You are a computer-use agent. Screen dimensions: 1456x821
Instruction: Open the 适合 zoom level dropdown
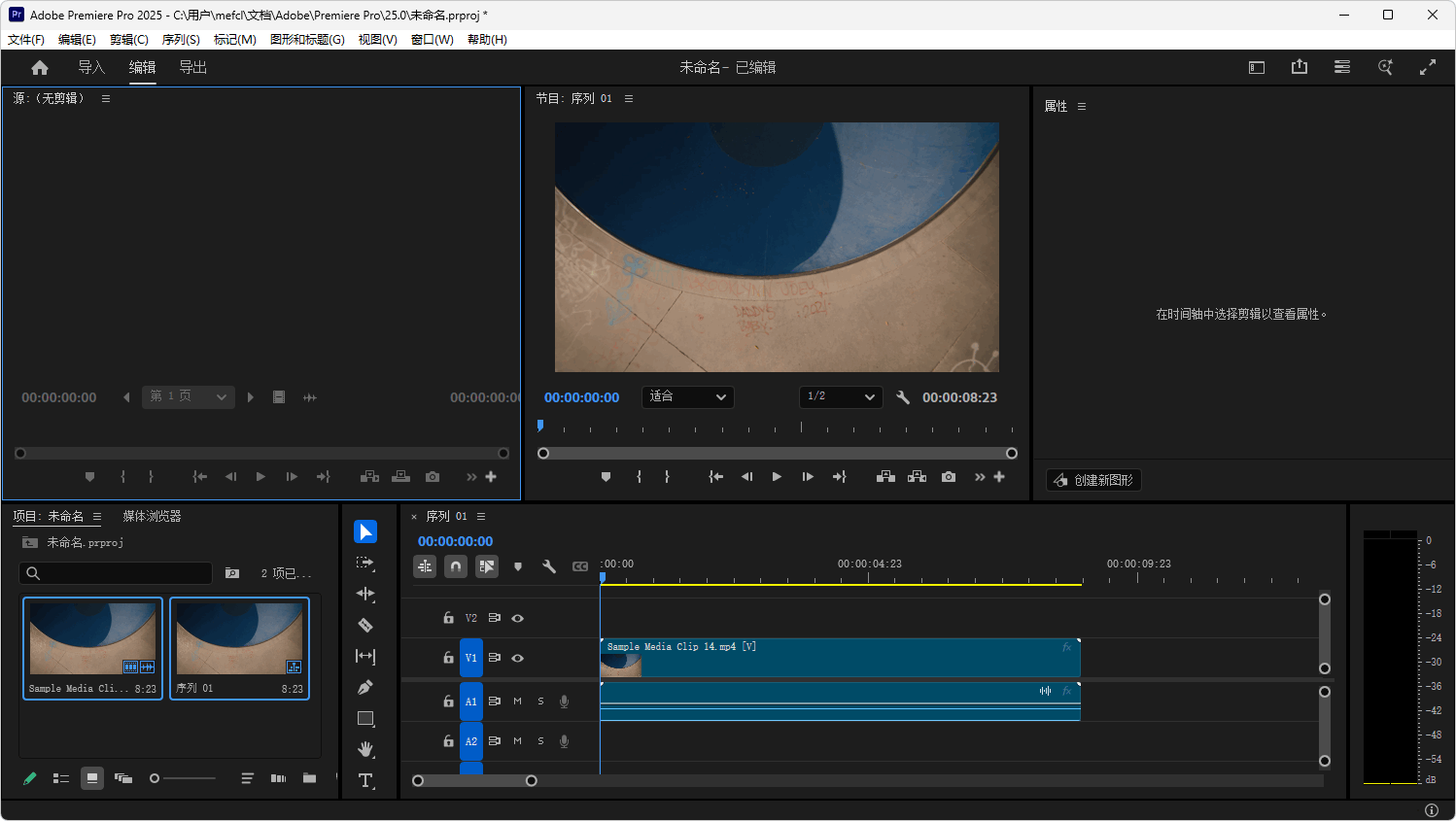[687, 396]
